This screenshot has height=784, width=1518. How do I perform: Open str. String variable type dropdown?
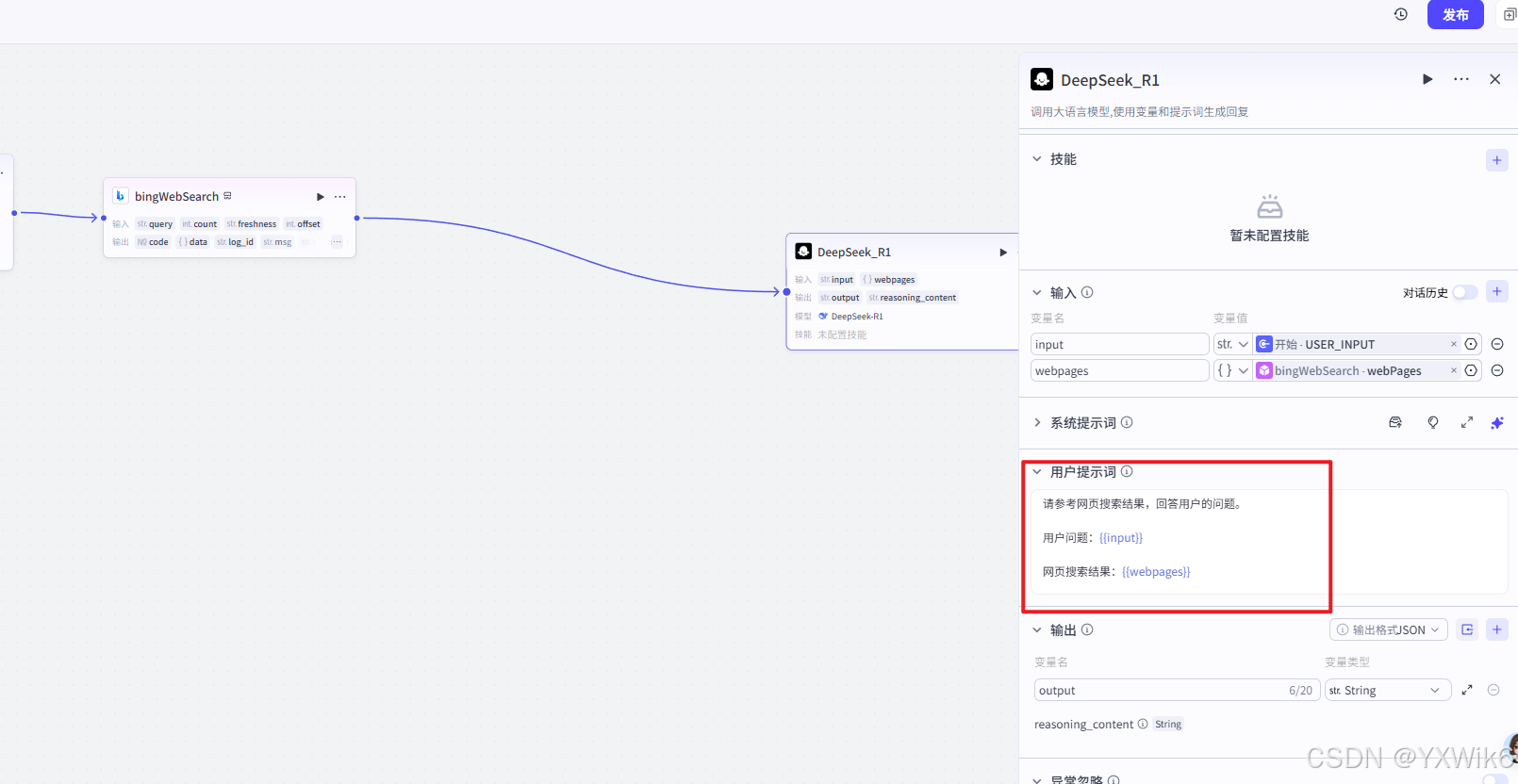click(x=1388, y=690)
